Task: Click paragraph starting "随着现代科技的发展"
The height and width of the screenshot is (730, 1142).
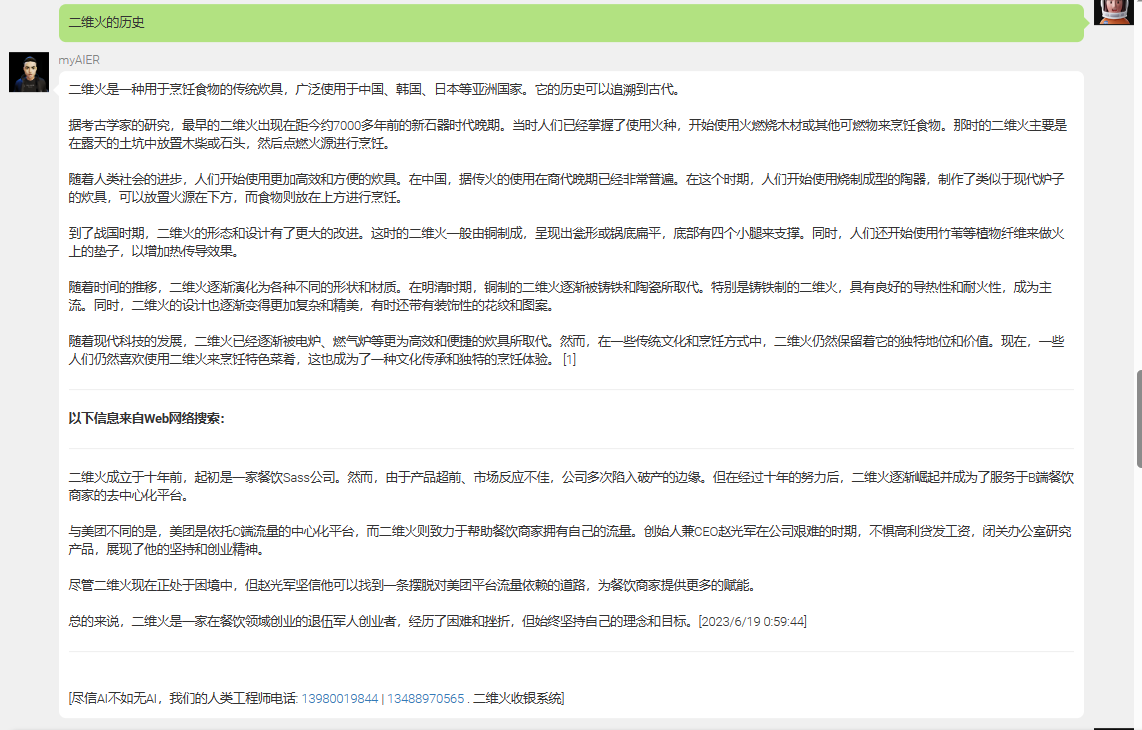Action: click(567, 350)
